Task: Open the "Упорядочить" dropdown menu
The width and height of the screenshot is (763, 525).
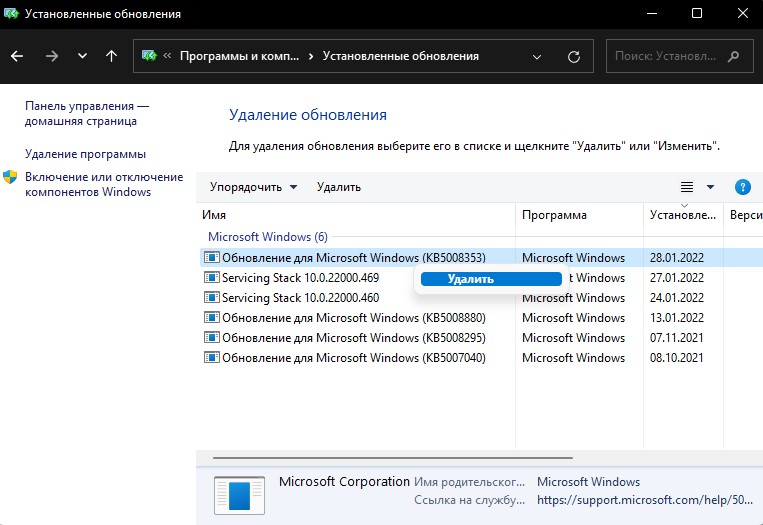Action: [253, 187]
